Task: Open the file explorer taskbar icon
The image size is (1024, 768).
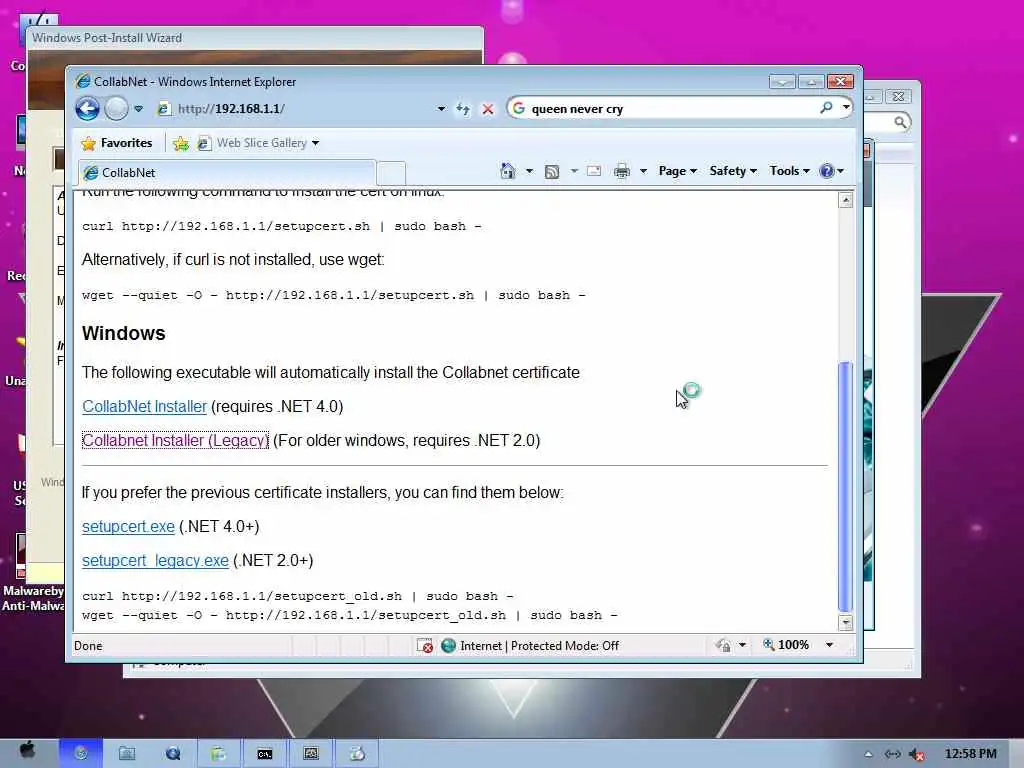Action: (x=127, y=754)
